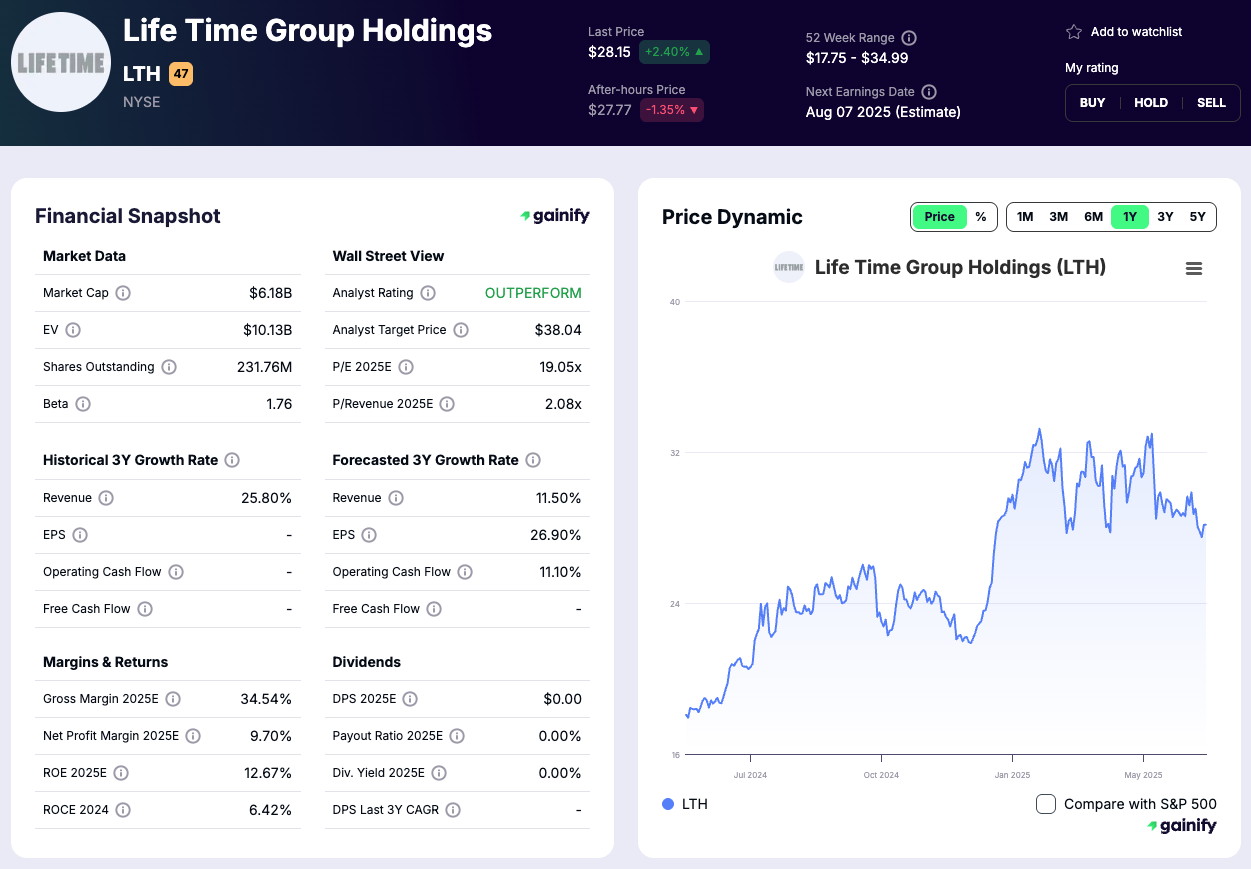This screenshot has height=869, width=1251.
Task: Click info icon next to historical Operating Cash Flow
Action: [176, 572]
